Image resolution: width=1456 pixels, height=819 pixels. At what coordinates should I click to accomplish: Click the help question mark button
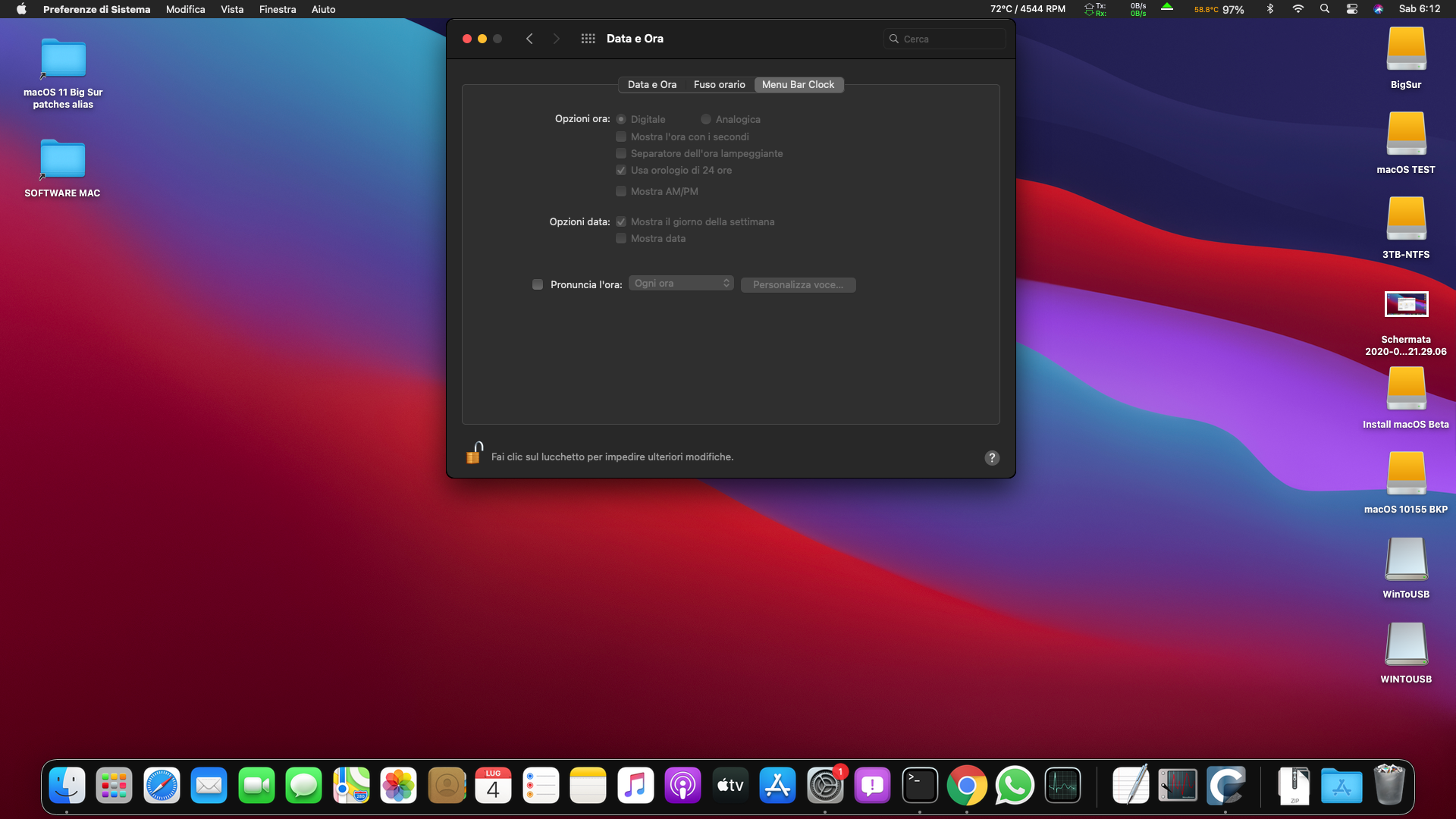coord(992,457)
